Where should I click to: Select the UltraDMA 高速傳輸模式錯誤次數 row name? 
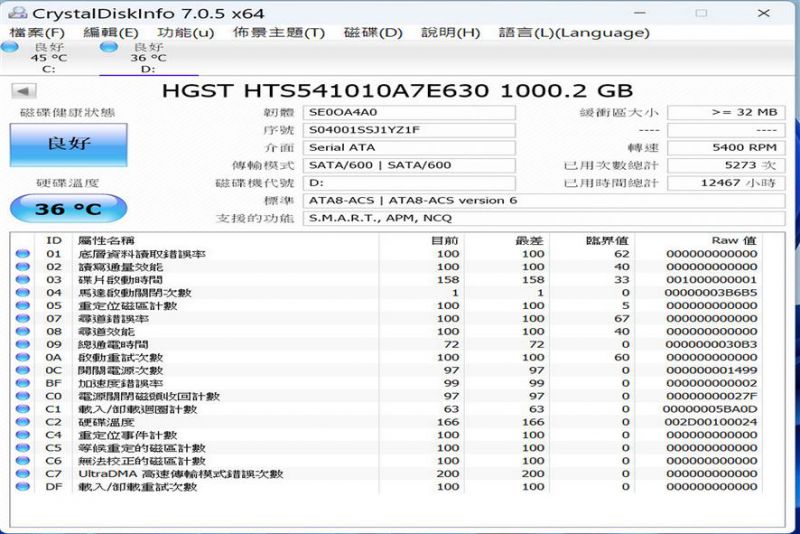[181, 474]
